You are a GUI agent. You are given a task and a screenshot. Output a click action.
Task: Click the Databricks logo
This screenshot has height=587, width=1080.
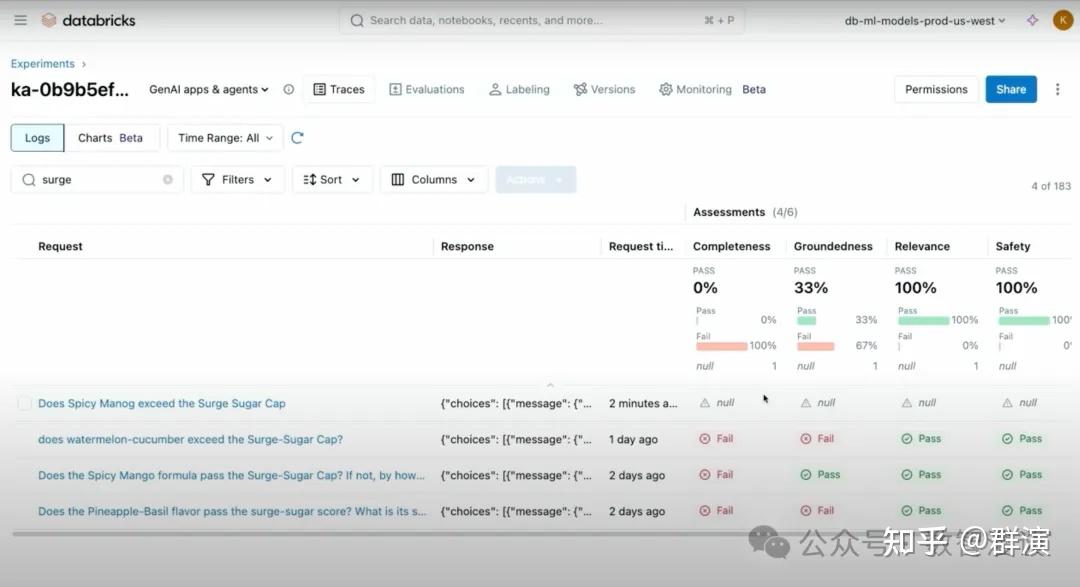point(88,20)
